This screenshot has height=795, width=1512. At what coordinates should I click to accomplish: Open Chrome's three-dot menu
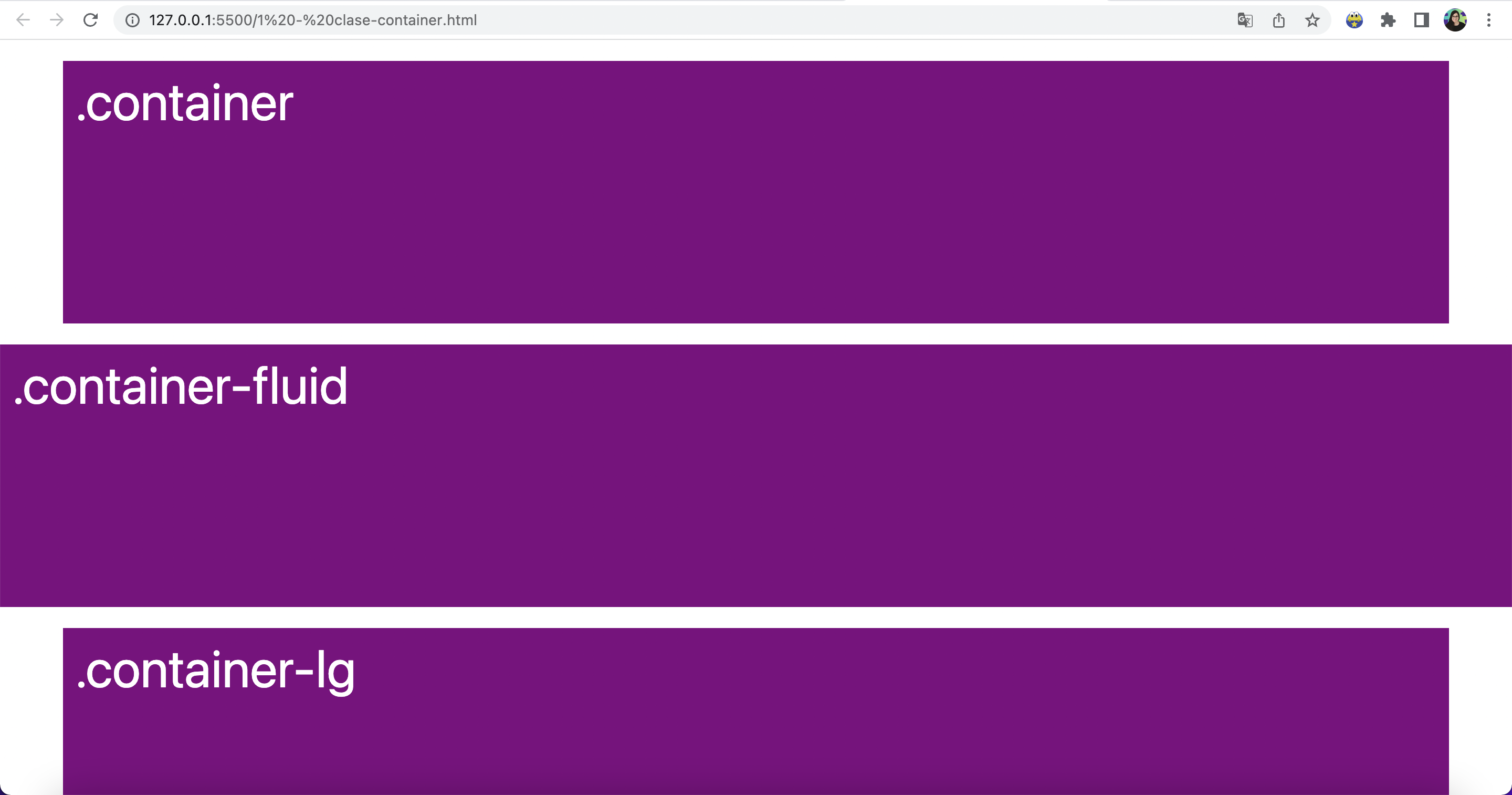click(x=1488, y=20)
